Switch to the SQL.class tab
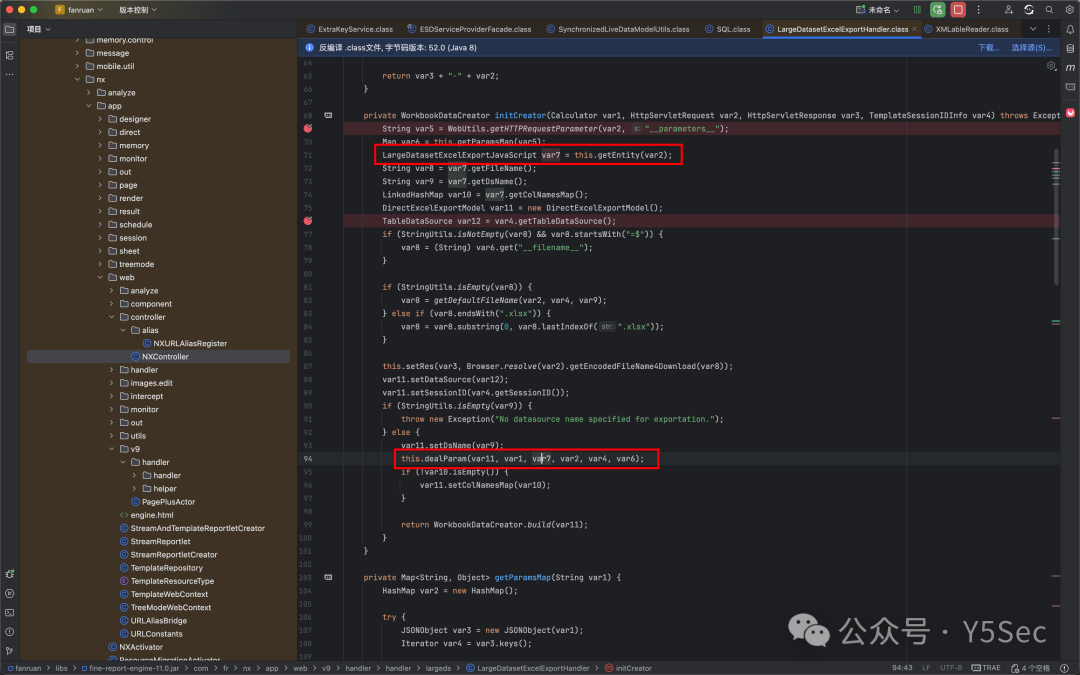 click(727, 29)
